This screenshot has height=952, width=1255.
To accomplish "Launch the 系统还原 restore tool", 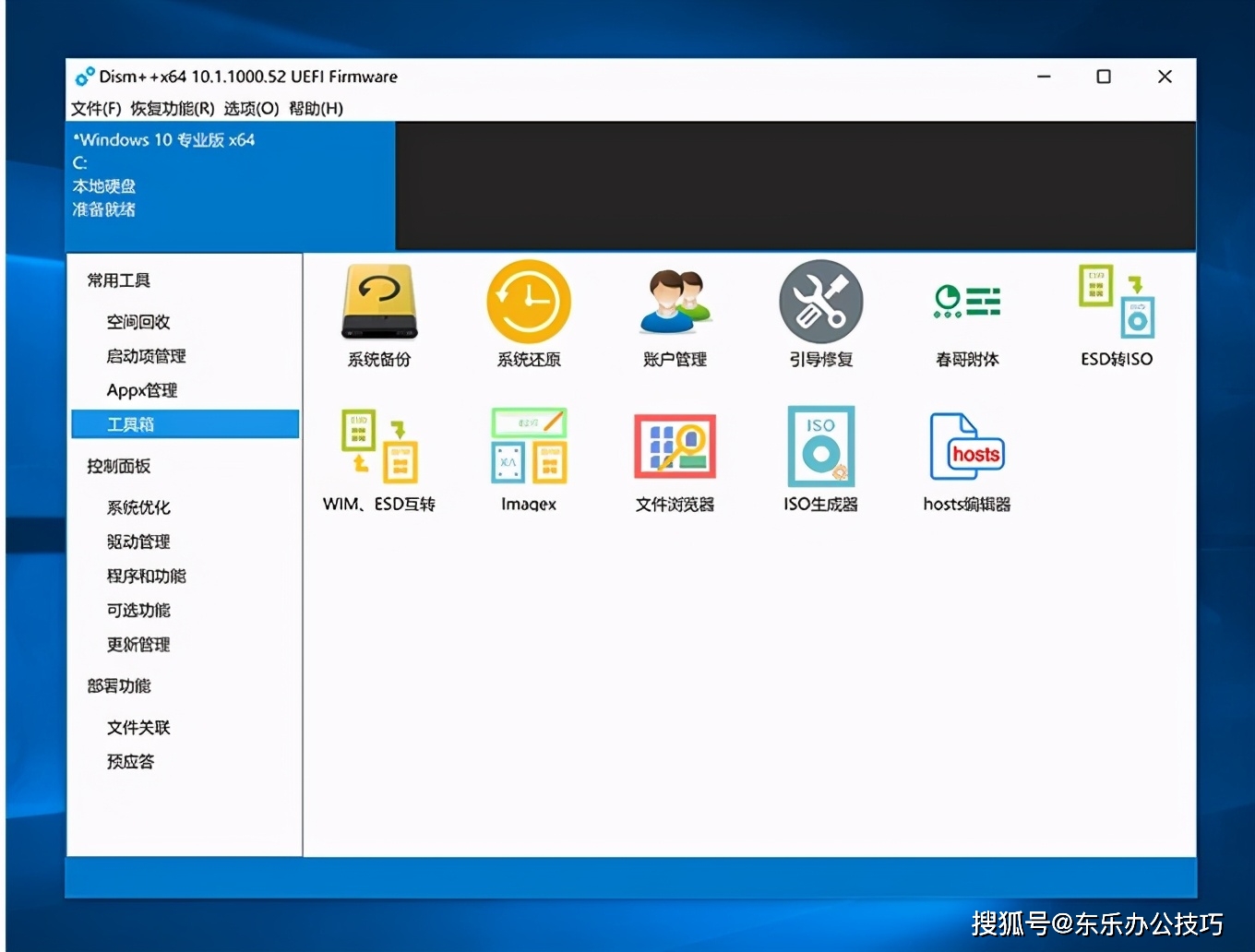I will 529,302.
